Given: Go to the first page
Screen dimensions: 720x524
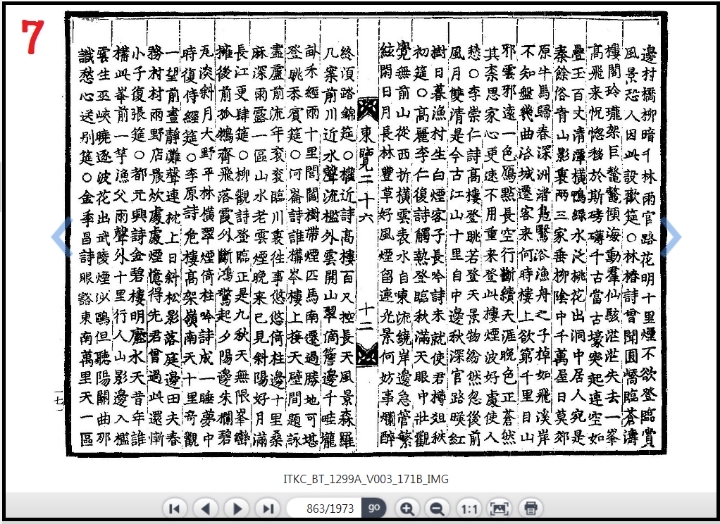Looking at the screenshot, I should [x=174, y=508].
